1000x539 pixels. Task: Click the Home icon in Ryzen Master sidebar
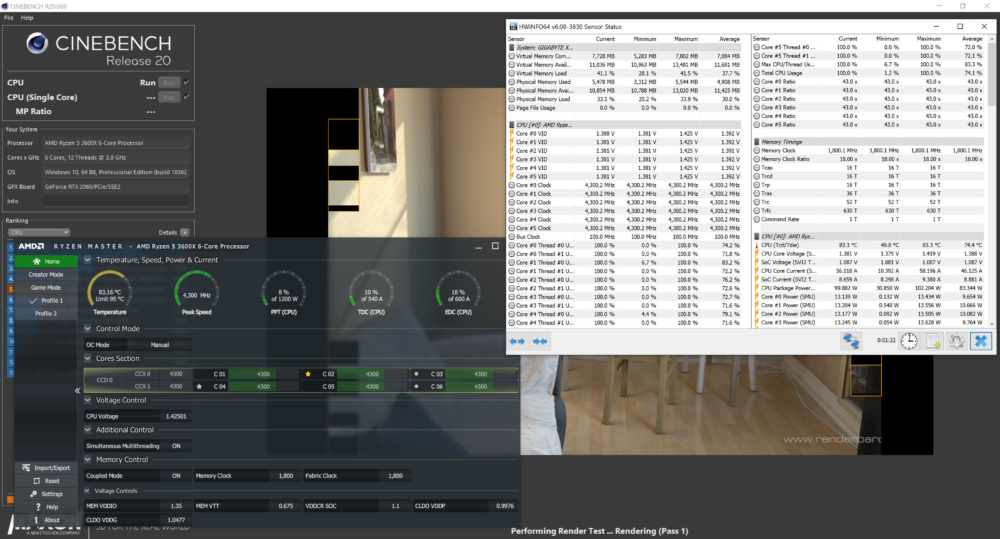point(36,262)
